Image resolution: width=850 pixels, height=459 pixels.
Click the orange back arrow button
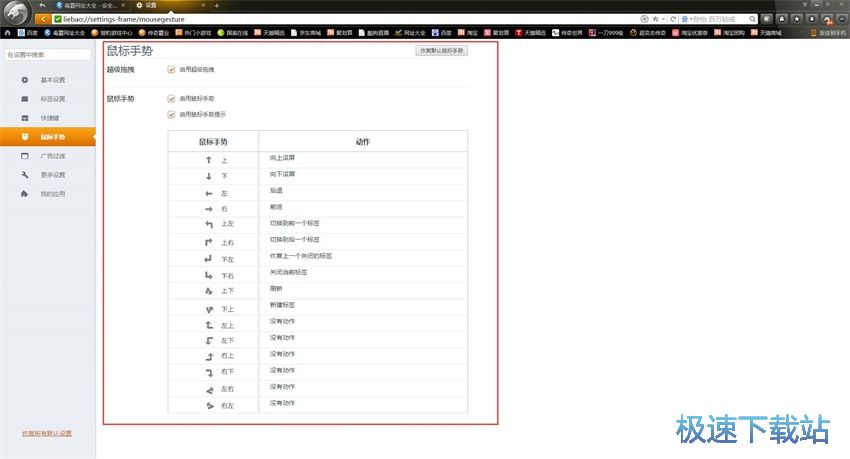[x=43, y=19]
